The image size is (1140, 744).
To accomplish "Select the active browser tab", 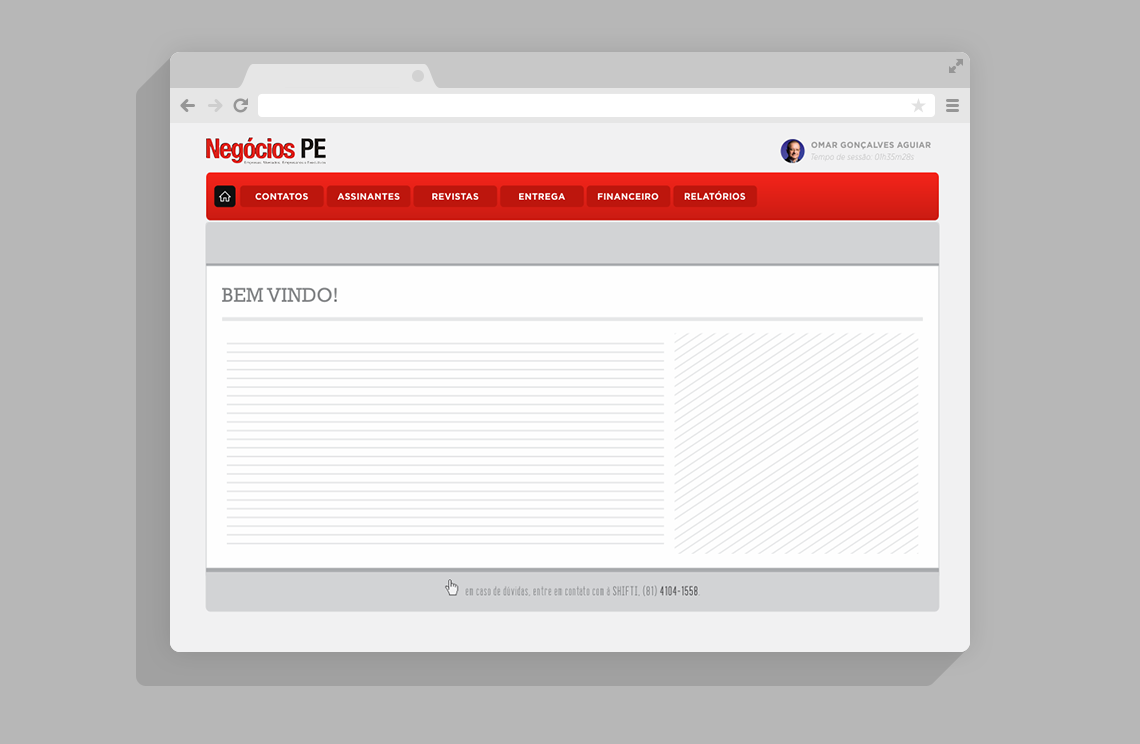I will point(340,76).
